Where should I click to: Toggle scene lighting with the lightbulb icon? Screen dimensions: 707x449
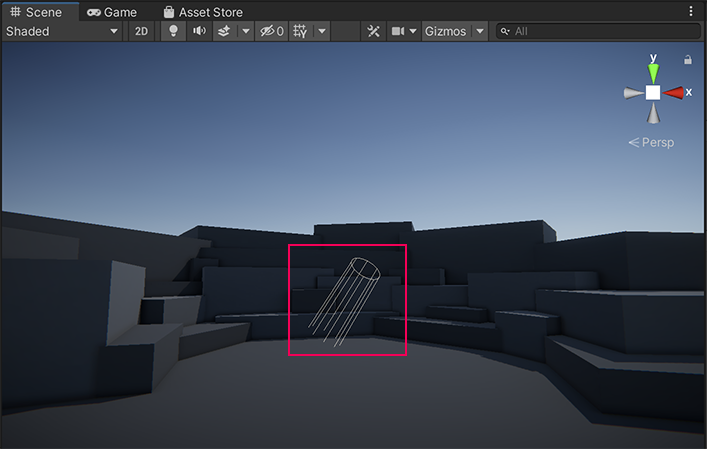pyautogui.click(x=173, y=31)
